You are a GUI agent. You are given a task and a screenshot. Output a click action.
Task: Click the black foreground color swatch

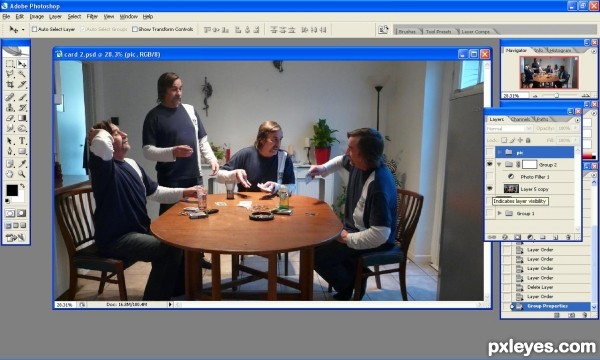[x=12, y=190]
